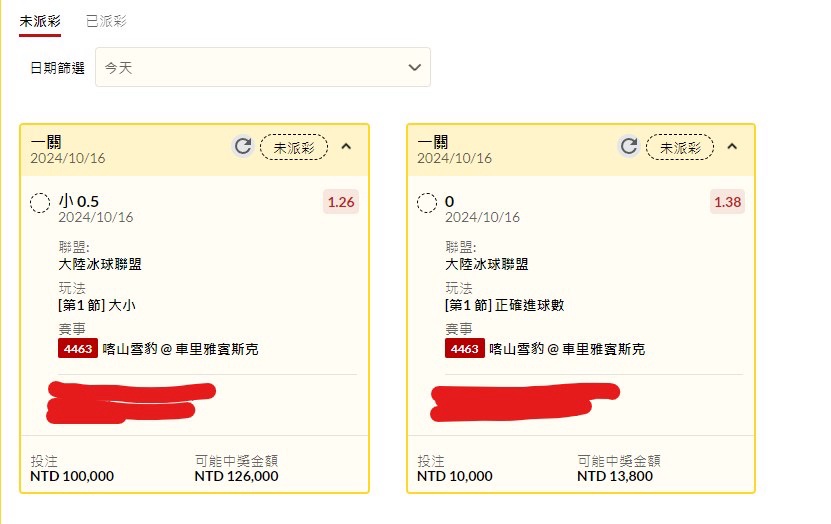The width and height of the screenshot is (831, 524).
Task: Click the 1.26 odds badge
Action: click(341, 202)
